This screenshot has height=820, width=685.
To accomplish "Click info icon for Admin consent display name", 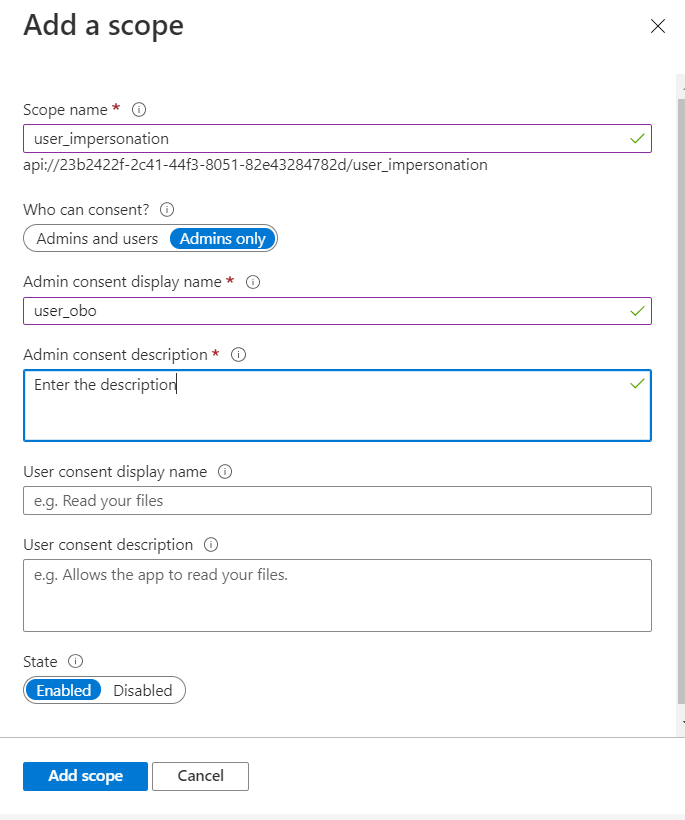I will pos(253,282).
